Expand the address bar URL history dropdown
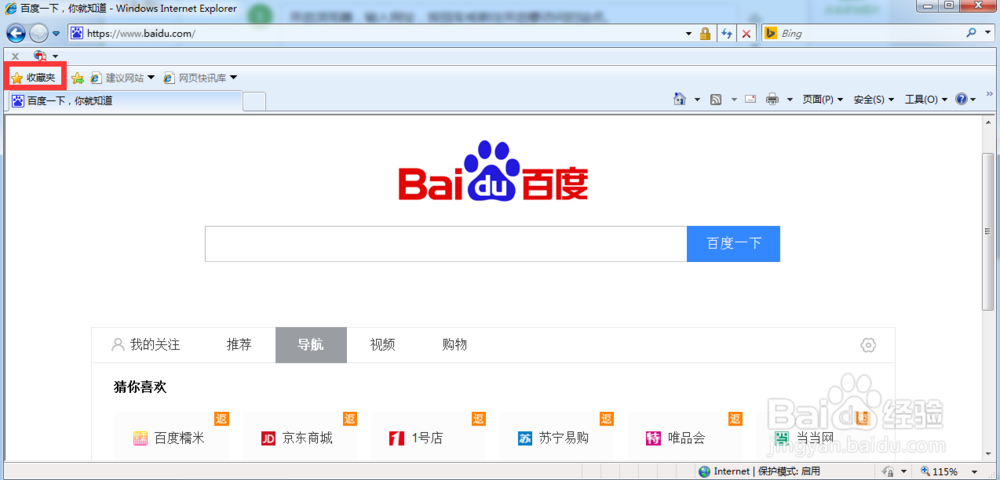Image resolution: width=1000 pixels, height=480 pixels. tap(688, 34)
